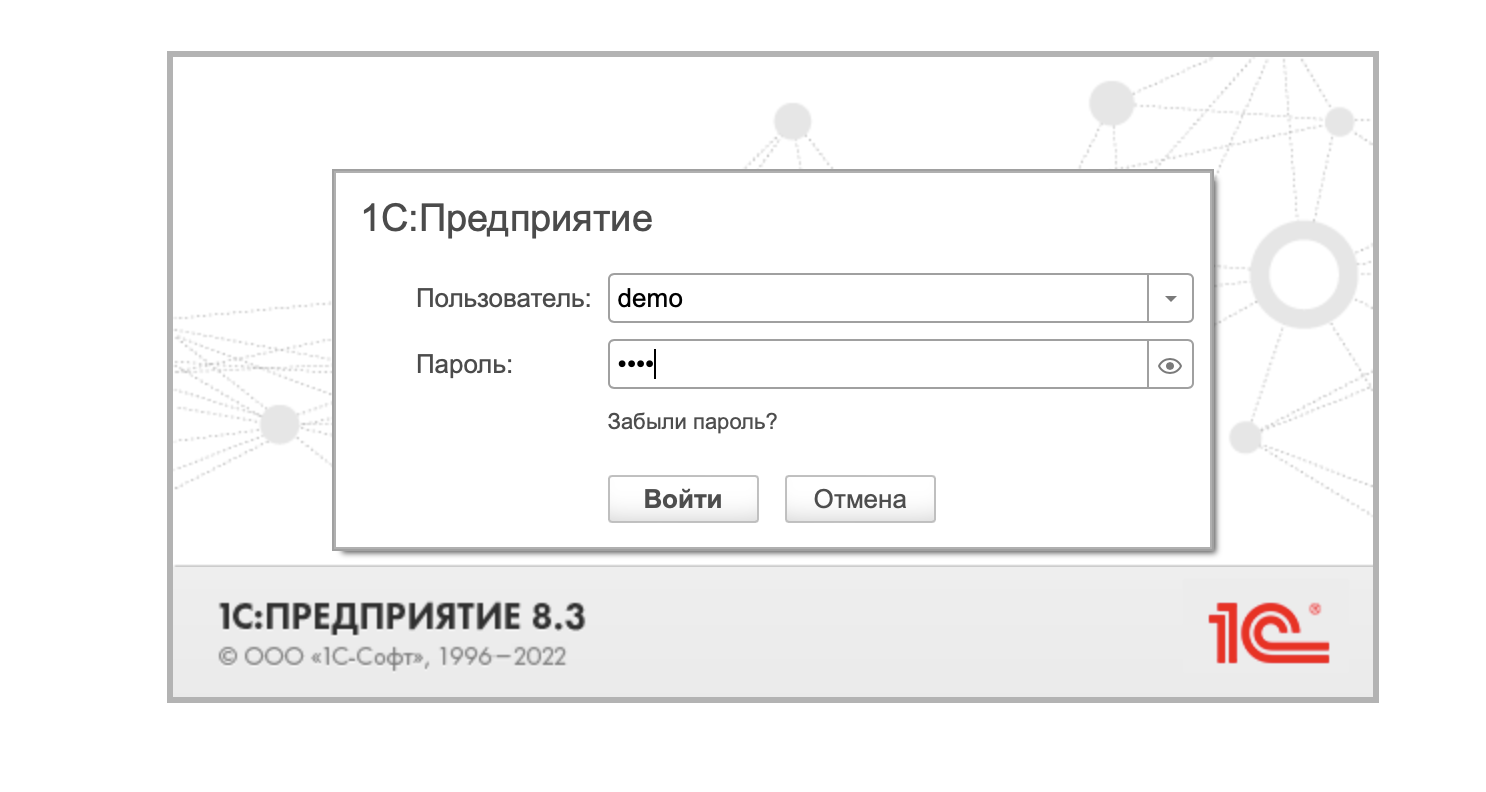This screenshot has width=1486, height=792.
Task: Open the Пользователь dropdown list
Action: click(1170, 299)
